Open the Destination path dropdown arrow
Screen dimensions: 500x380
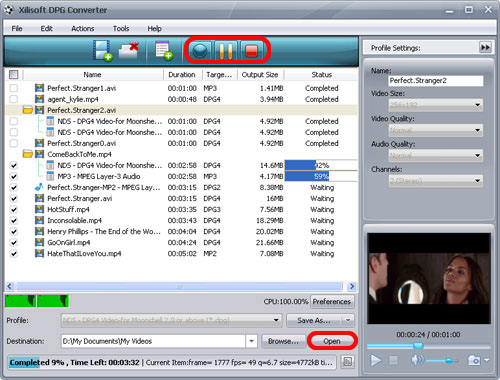coord(251,341)
